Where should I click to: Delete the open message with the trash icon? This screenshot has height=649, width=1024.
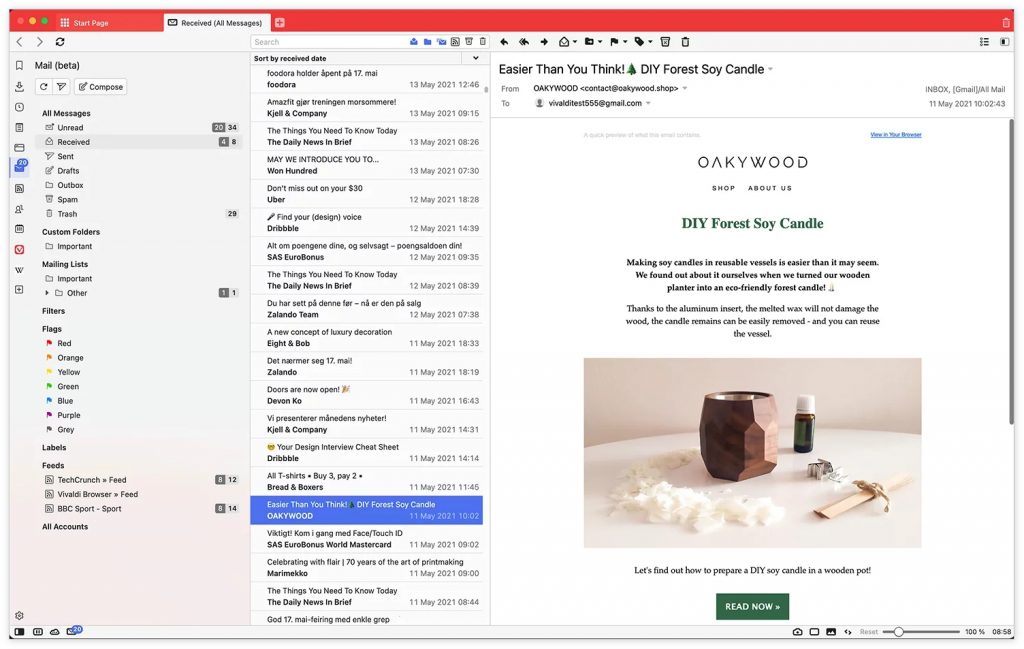pyautogui.click(x=685, y=42)
